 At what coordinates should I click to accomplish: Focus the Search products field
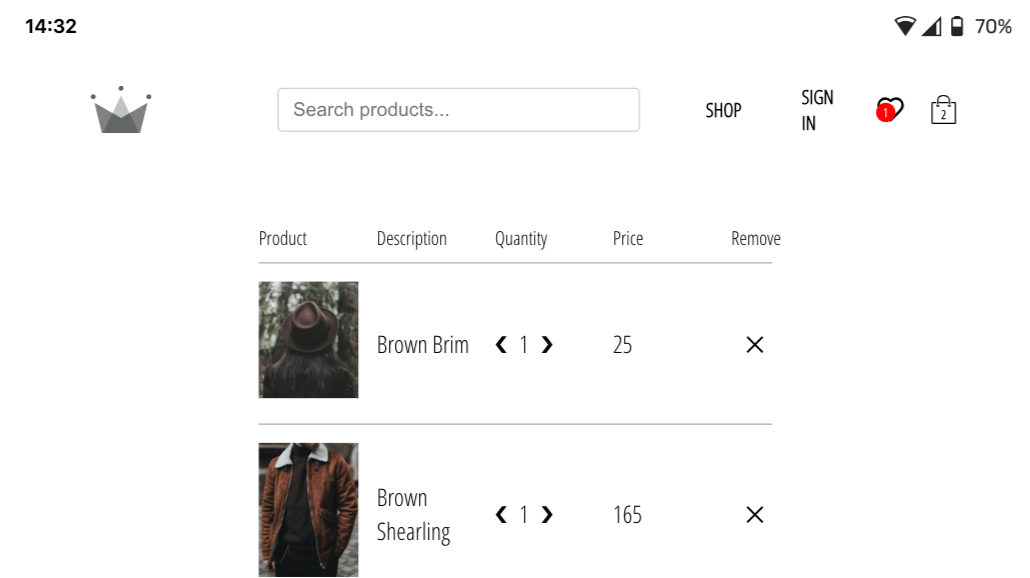coord(459,110)
